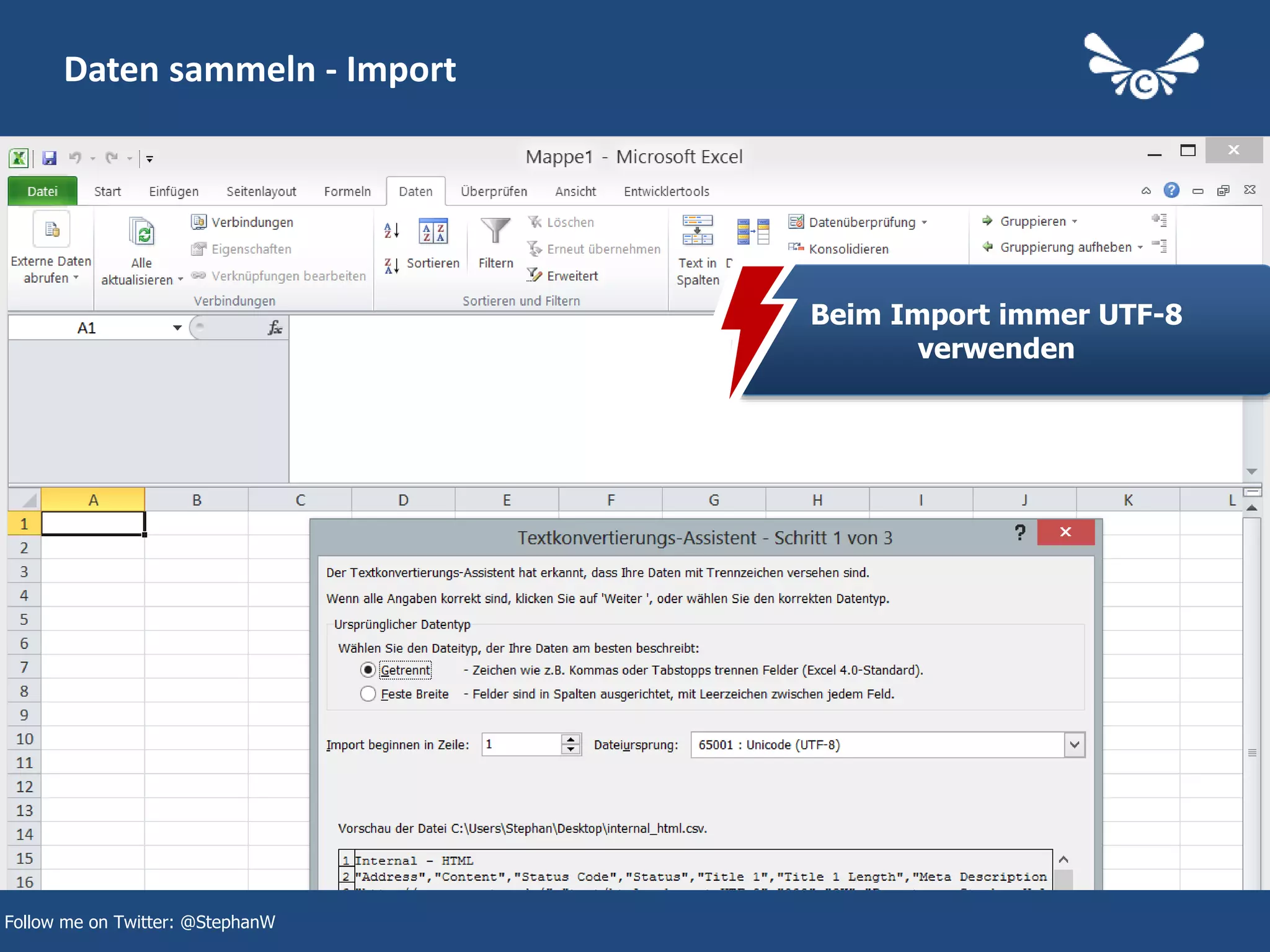Viewport: 1270px width, 952px height.
Task: Open quick access toolbar customize dropdown
Action: pos(149,159)
